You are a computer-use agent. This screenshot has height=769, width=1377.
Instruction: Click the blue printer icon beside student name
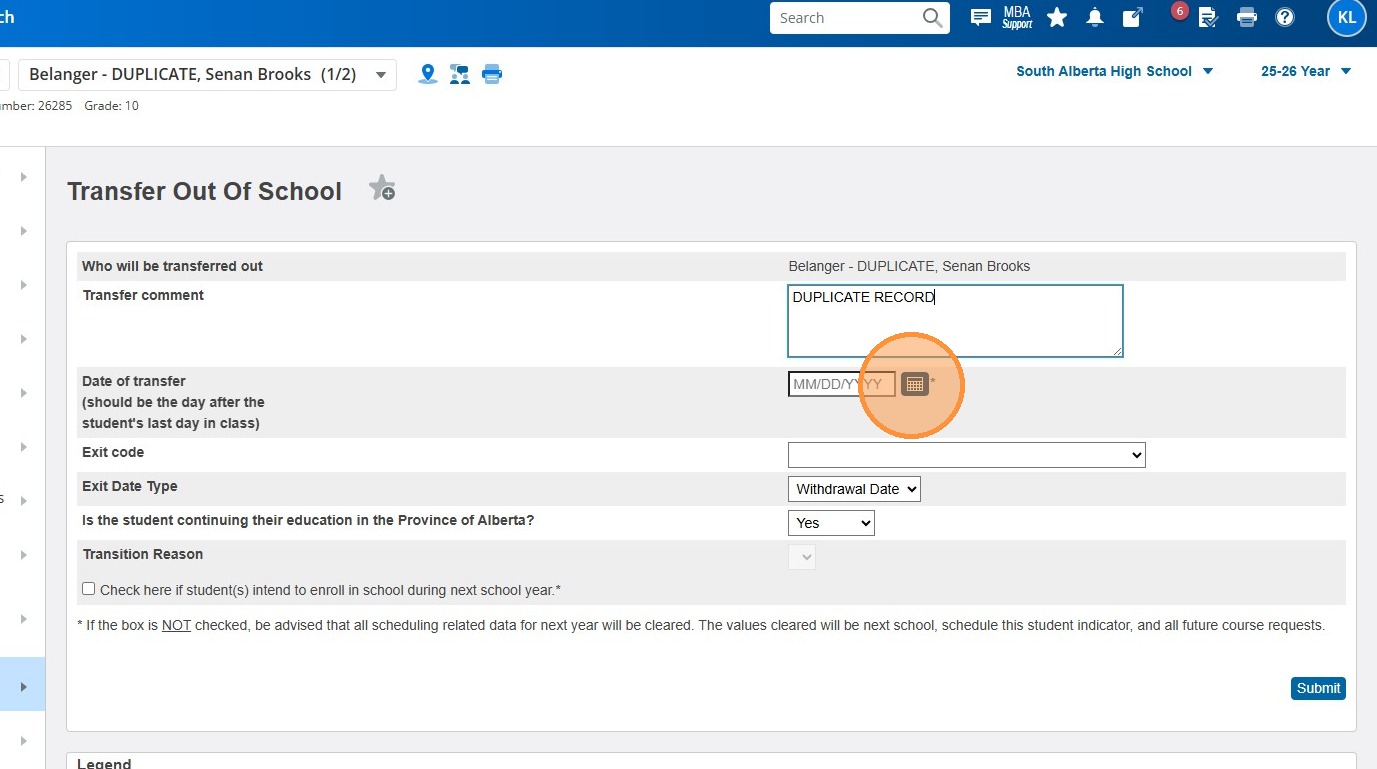[492, 74]
